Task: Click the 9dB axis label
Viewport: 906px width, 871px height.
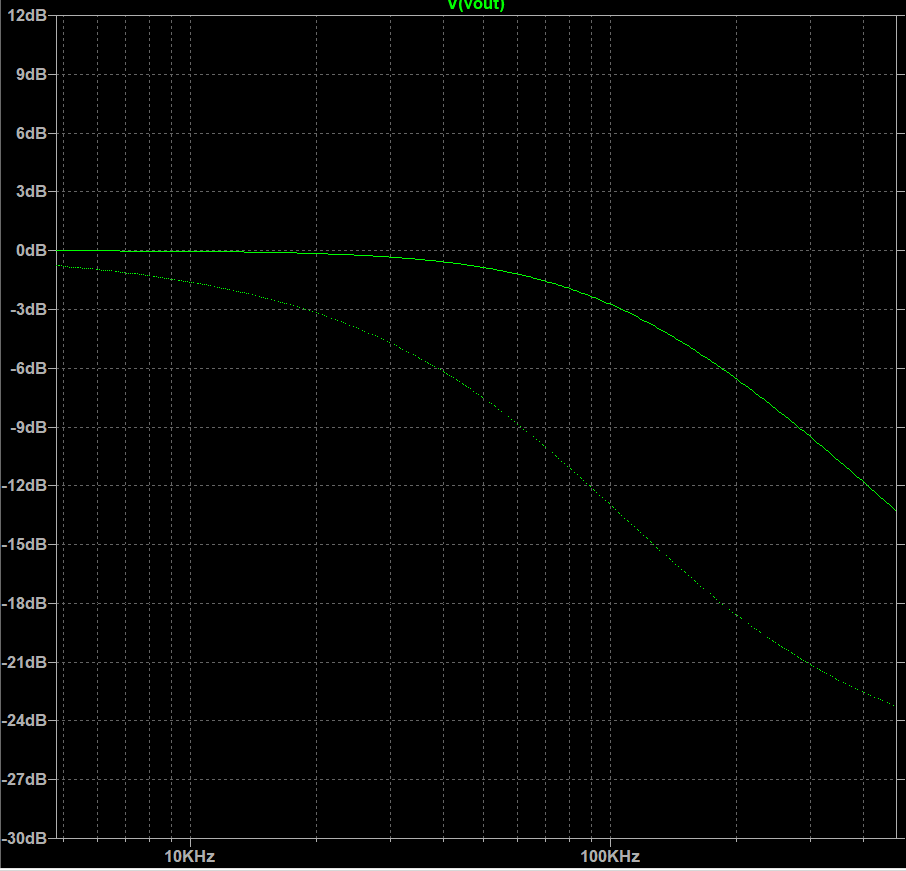Action: pos(31,74)
